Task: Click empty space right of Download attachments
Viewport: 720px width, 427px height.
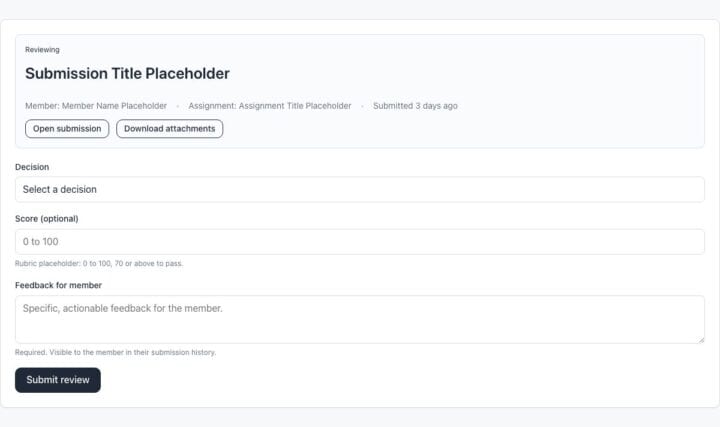Action: coord(459,129)
